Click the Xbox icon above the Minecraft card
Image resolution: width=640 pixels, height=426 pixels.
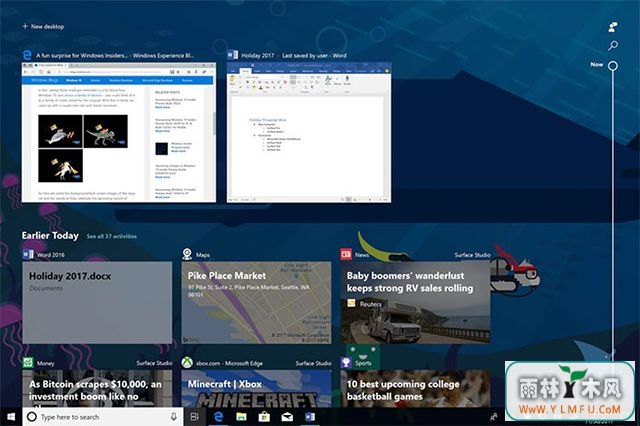pos(187,362)
